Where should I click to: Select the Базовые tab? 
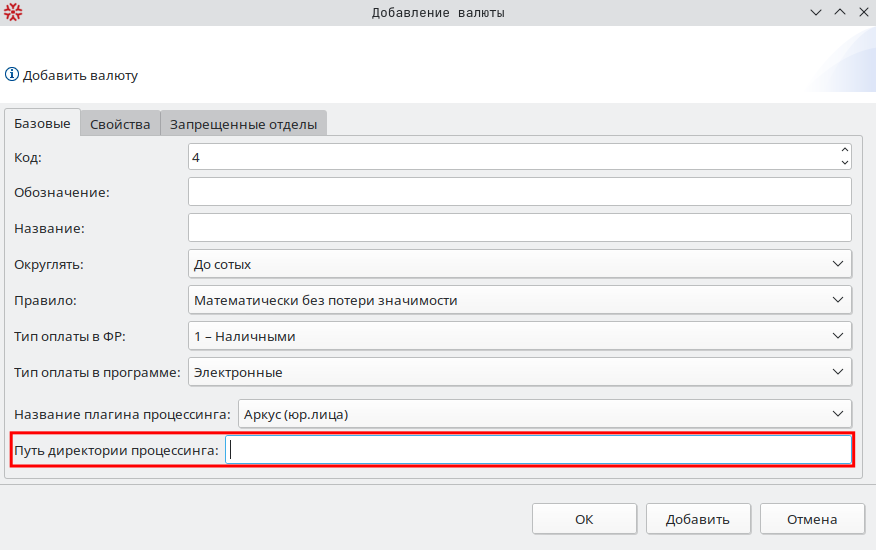(42, 123)
